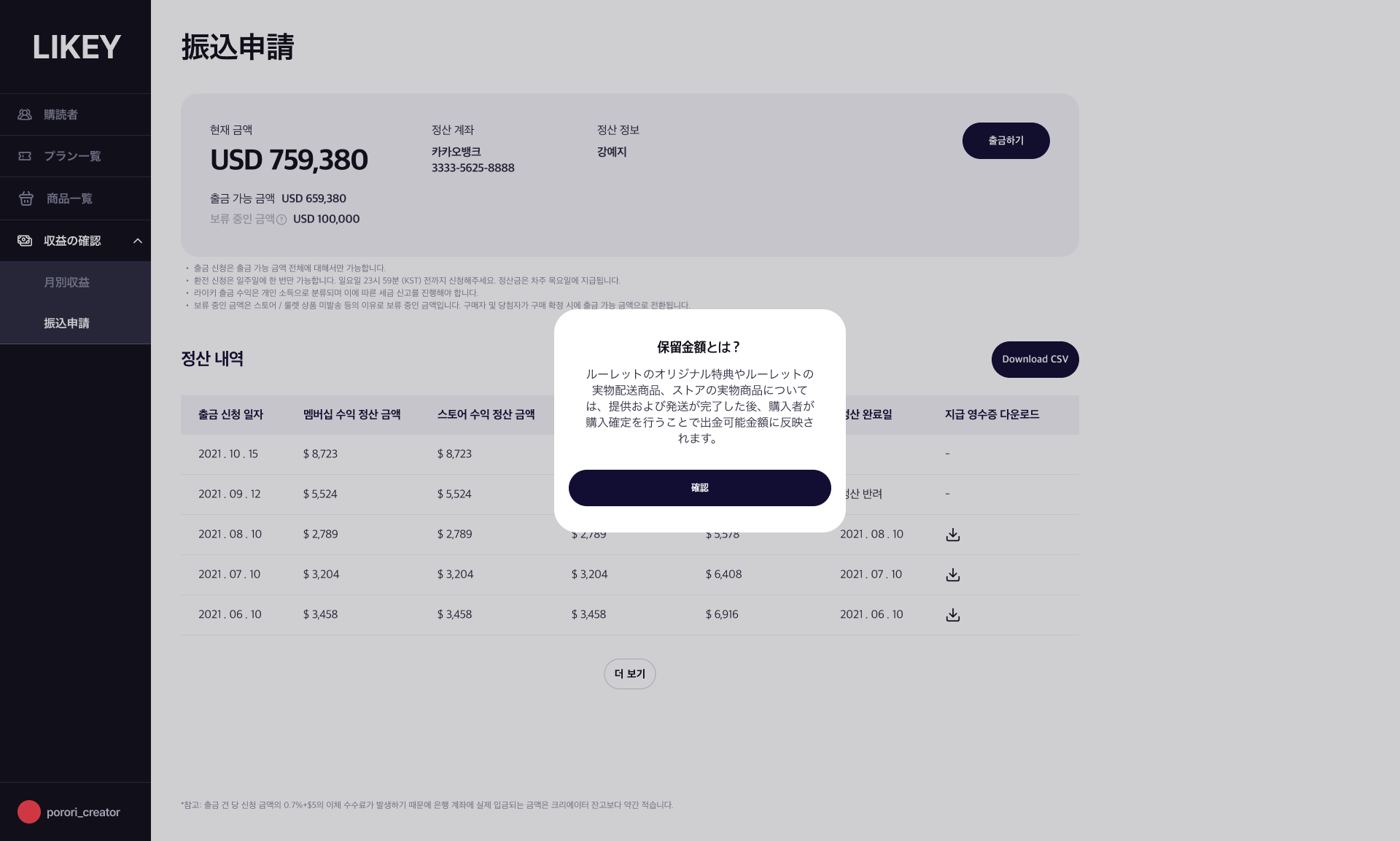Image resolution: width=1400 pixels, height=841 pixels.
Task: Open the 月別収益 submenu item
Action: pyautogui.click(x=66, y=282)
